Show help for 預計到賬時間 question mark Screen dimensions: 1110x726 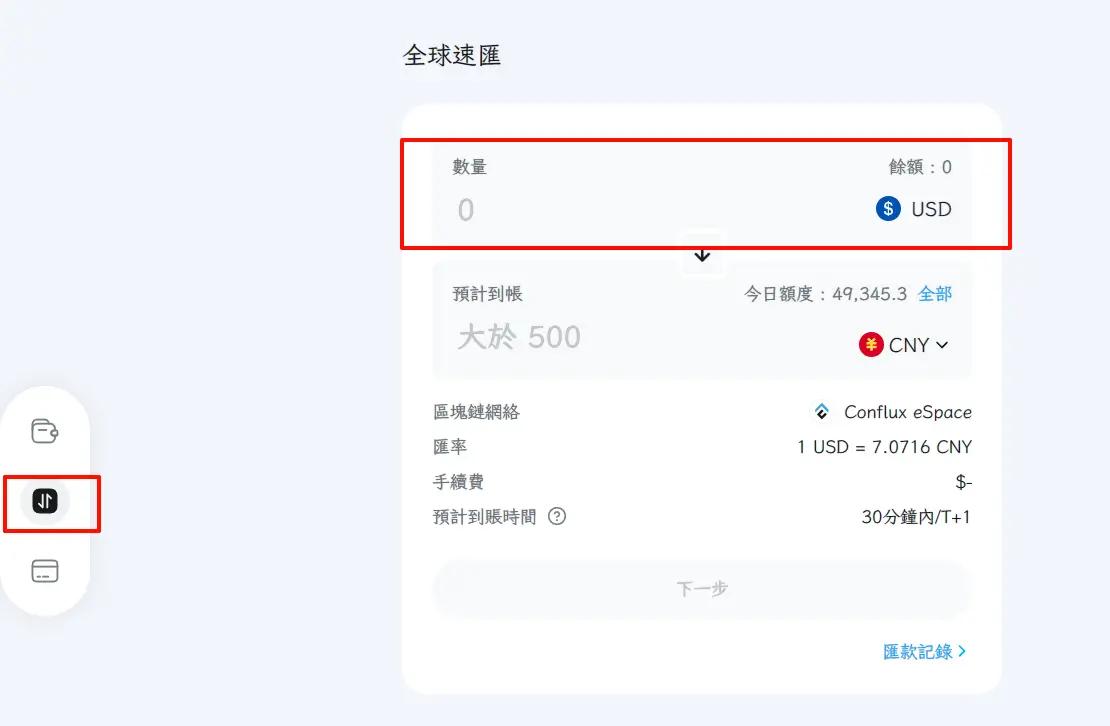pyautogui.click(x=557, y=517)
